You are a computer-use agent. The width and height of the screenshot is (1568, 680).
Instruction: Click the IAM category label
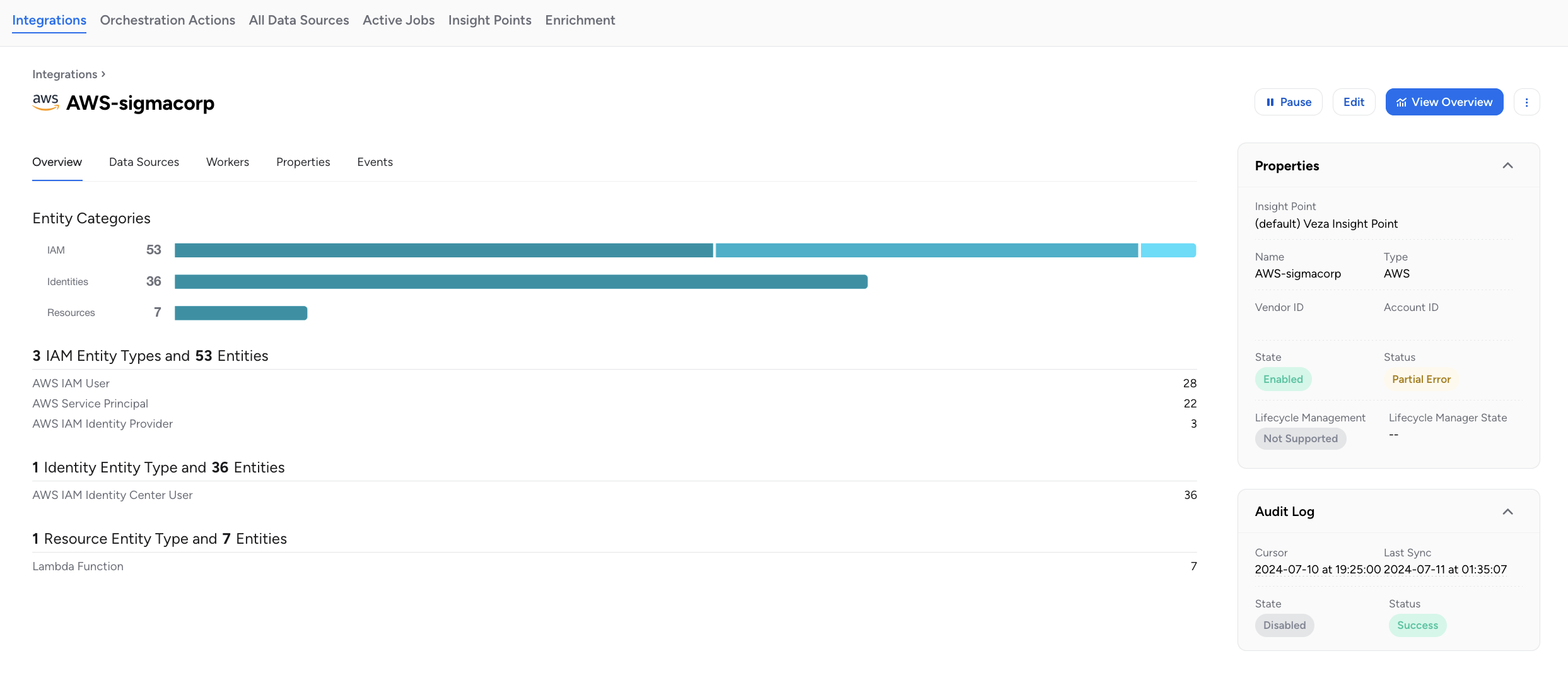tap(56, 250)
